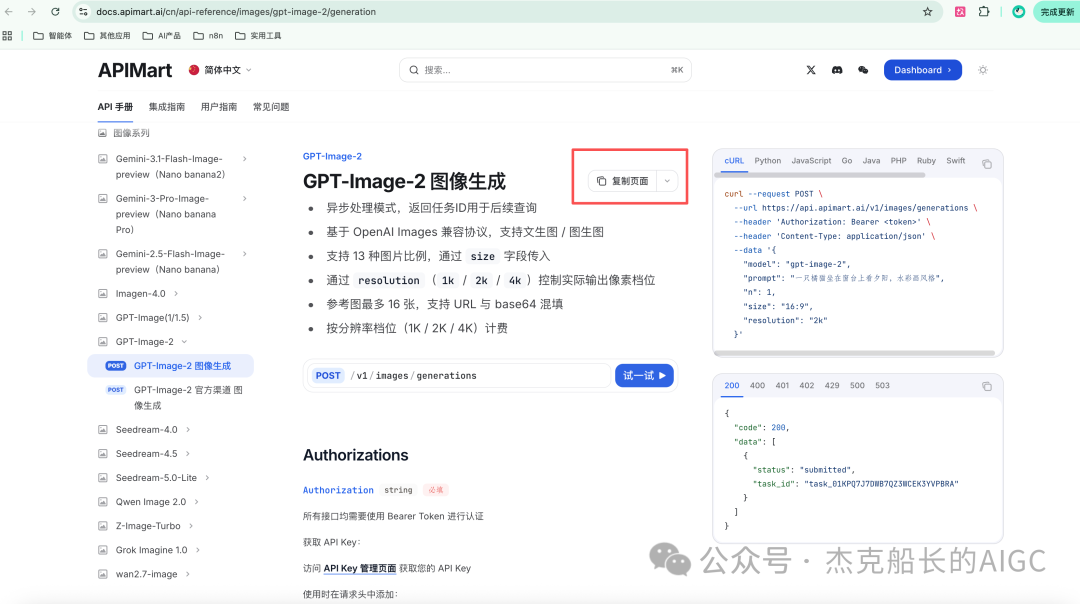1080x604 pixels.
Task: Collapse the GPT-Image-2 sidebar group
Action: tap(185, 342)
